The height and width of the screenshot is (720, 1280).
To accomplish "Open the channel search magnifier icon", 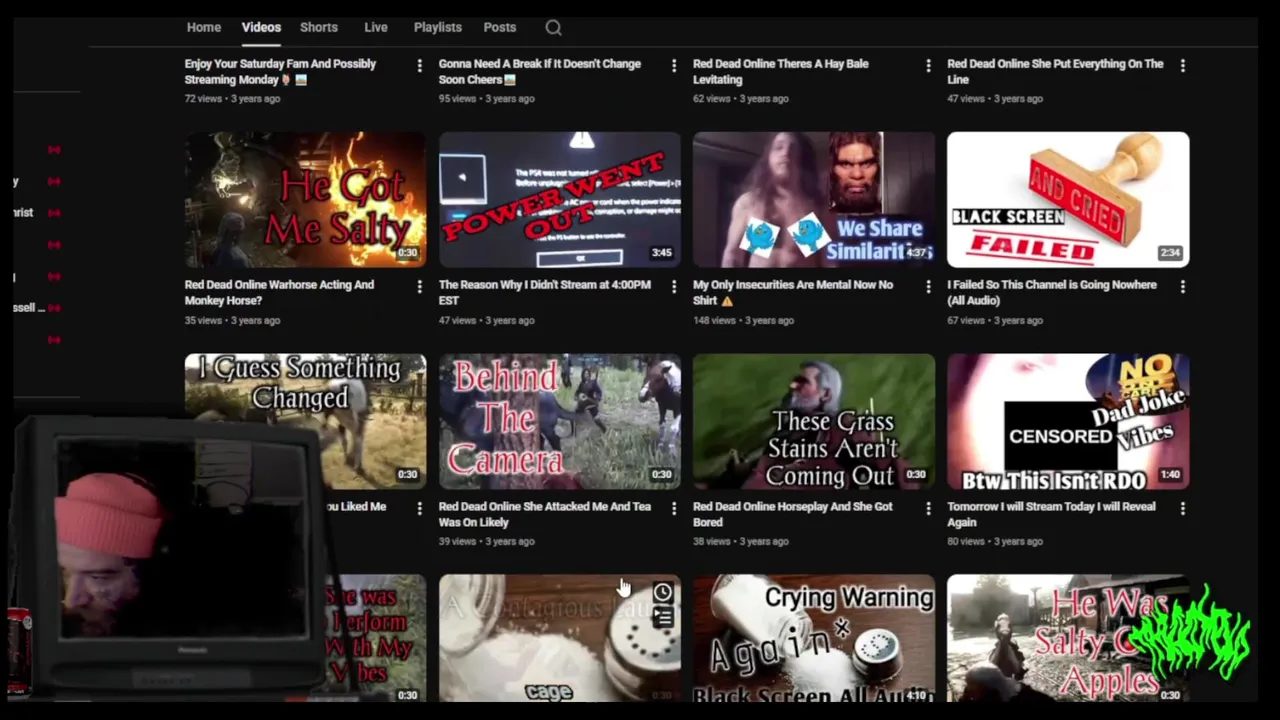I will (553, 28).
